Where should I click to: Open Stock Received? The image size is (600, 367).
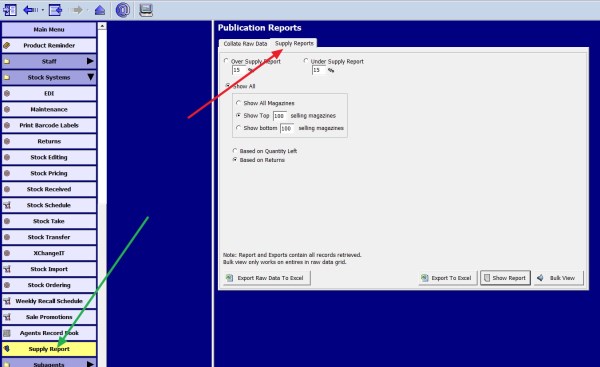click(x=49, y=189)
